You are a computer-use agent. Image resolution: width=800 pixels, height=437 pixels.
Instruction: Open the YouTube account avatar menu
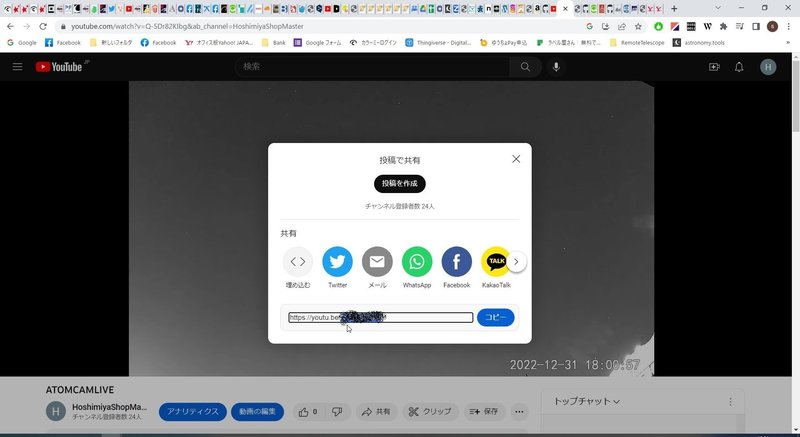tap(768, 67)
